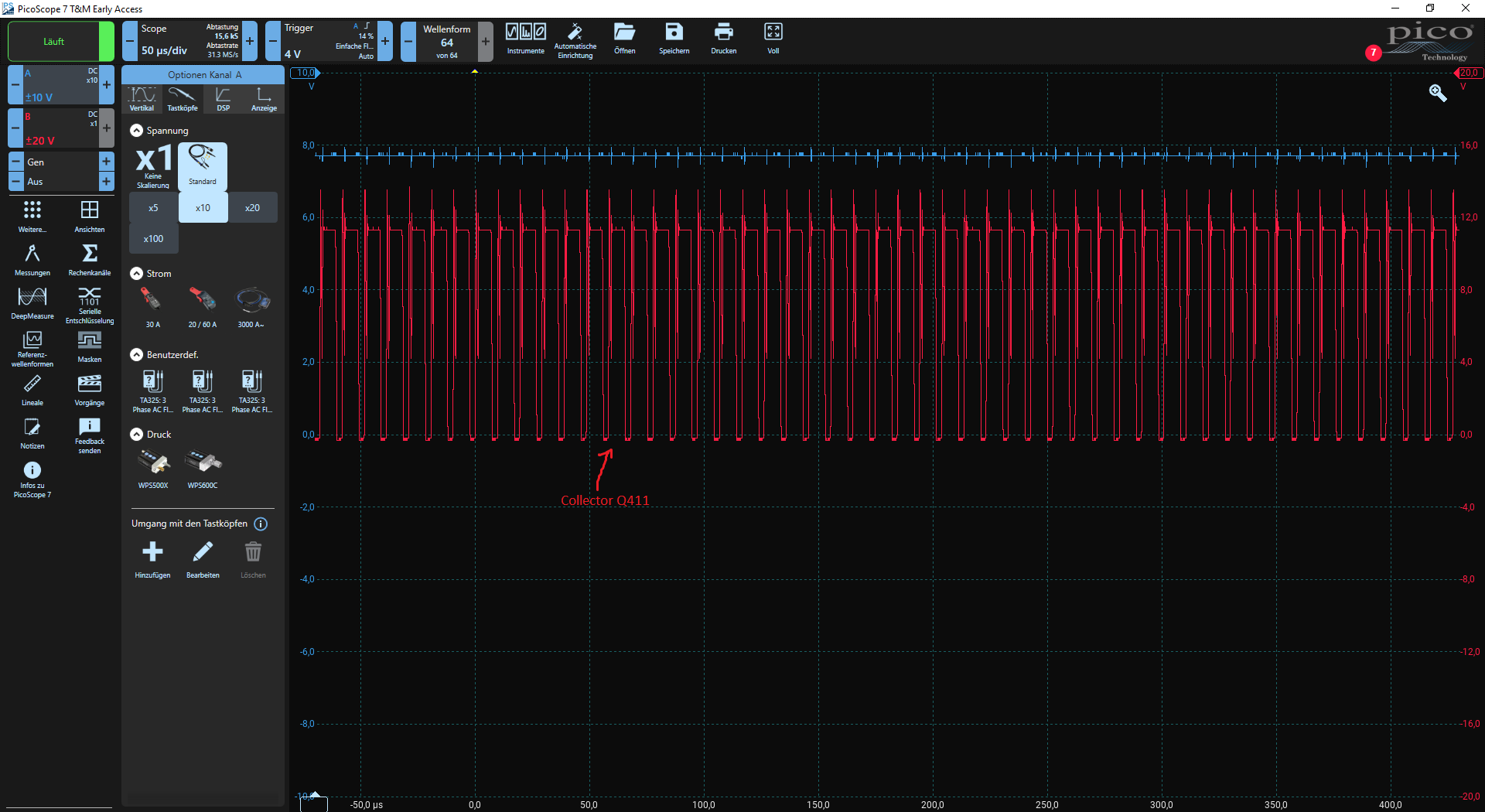This screenshot has width=1485, height=812.
Task: Click Bearbeiten to edit a probe
Action: pos(203,559)
